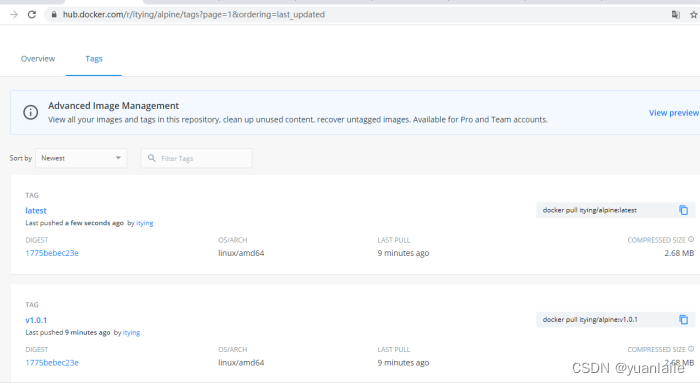Open digest 1775bebec23e under the latest tag

pos(52,253)
